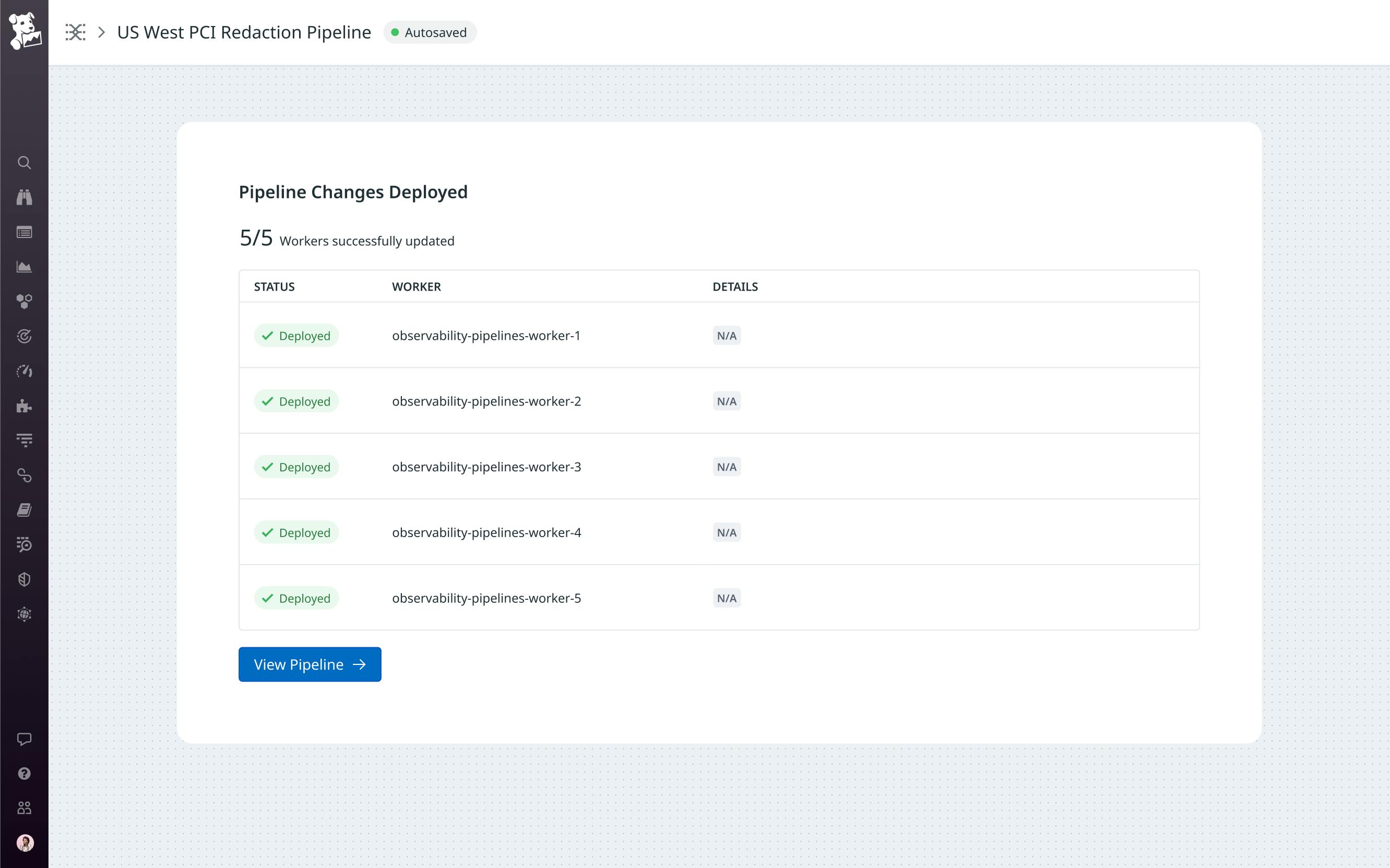Select the observability-pipelines-worker-3 row name
This screenshot has height=868, width=1390.
[x=486, y=467]
